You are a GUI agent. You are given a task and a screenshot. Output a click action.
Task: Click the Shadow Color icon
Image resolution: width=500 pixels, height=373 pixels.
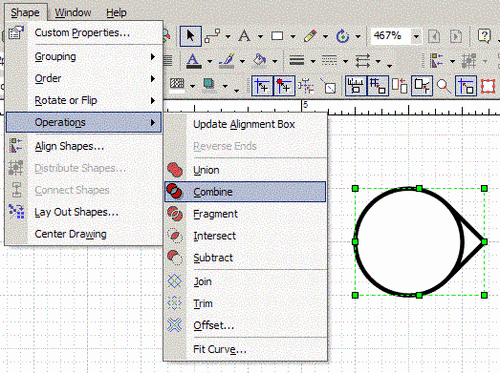coord(209,84)
